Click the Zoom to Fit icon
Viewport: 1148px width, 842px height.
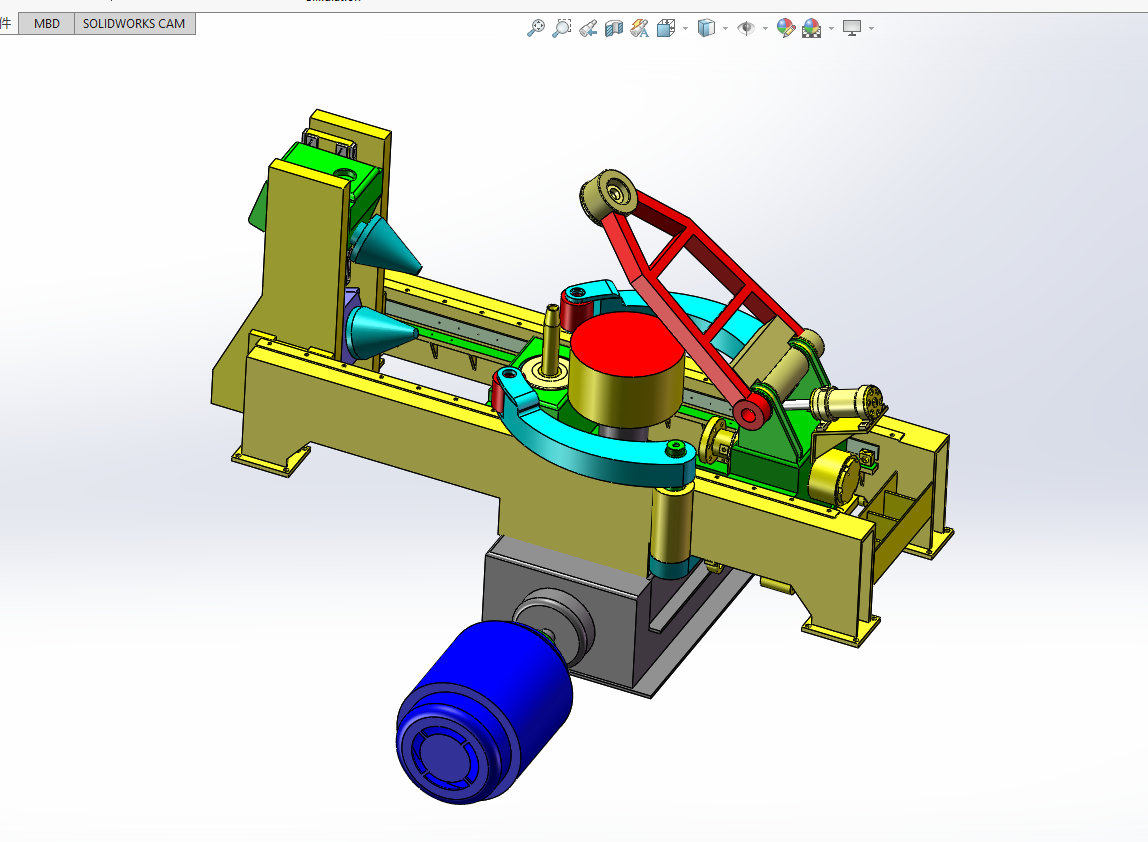[536, 29]
